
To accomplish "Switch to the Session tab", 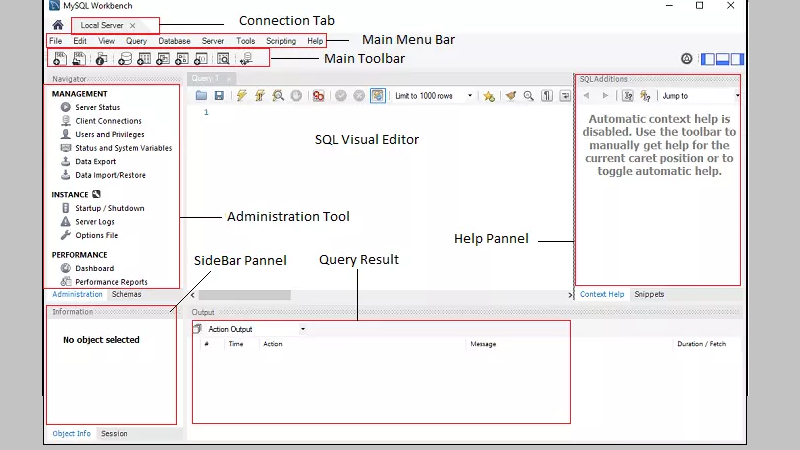I will (x=114, y=434).
